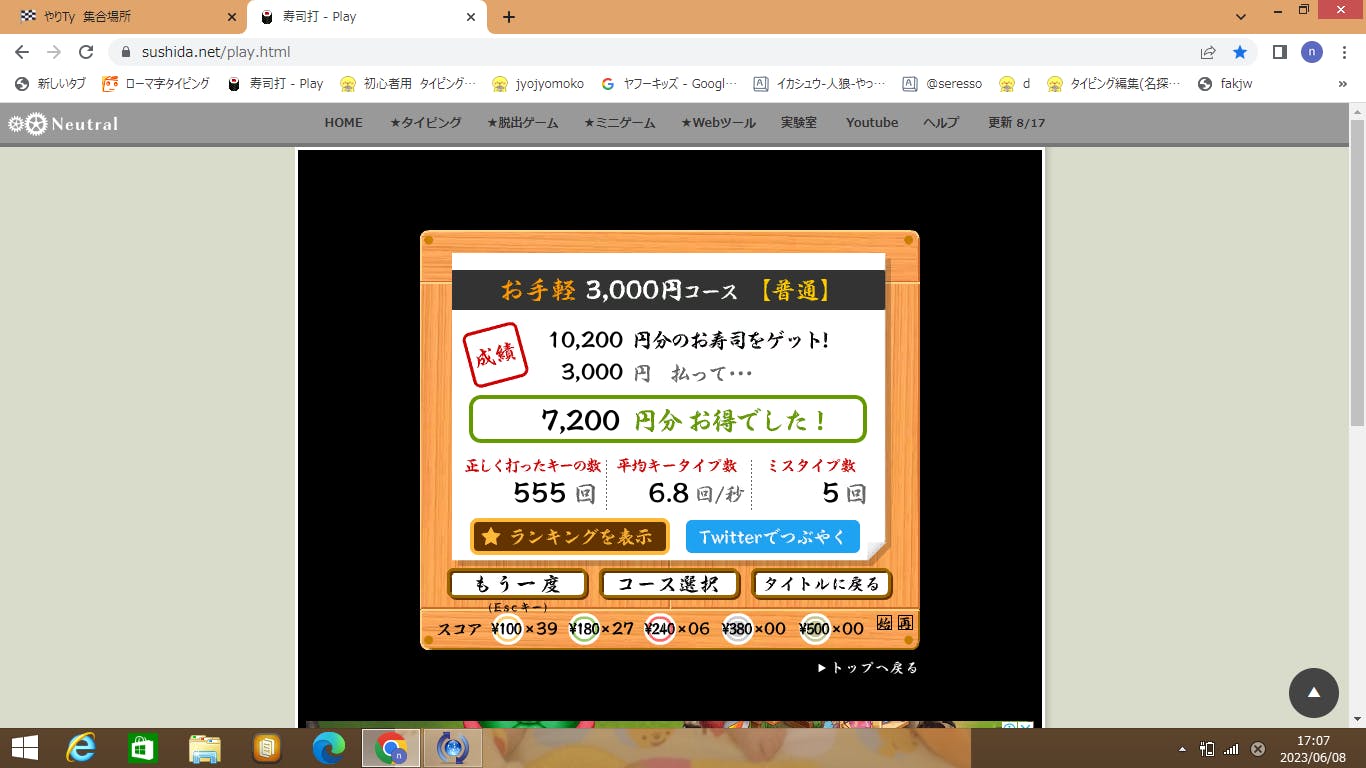Show hidden system tray icons
The image size is (1366, 768).
(x=1183, y=748)
